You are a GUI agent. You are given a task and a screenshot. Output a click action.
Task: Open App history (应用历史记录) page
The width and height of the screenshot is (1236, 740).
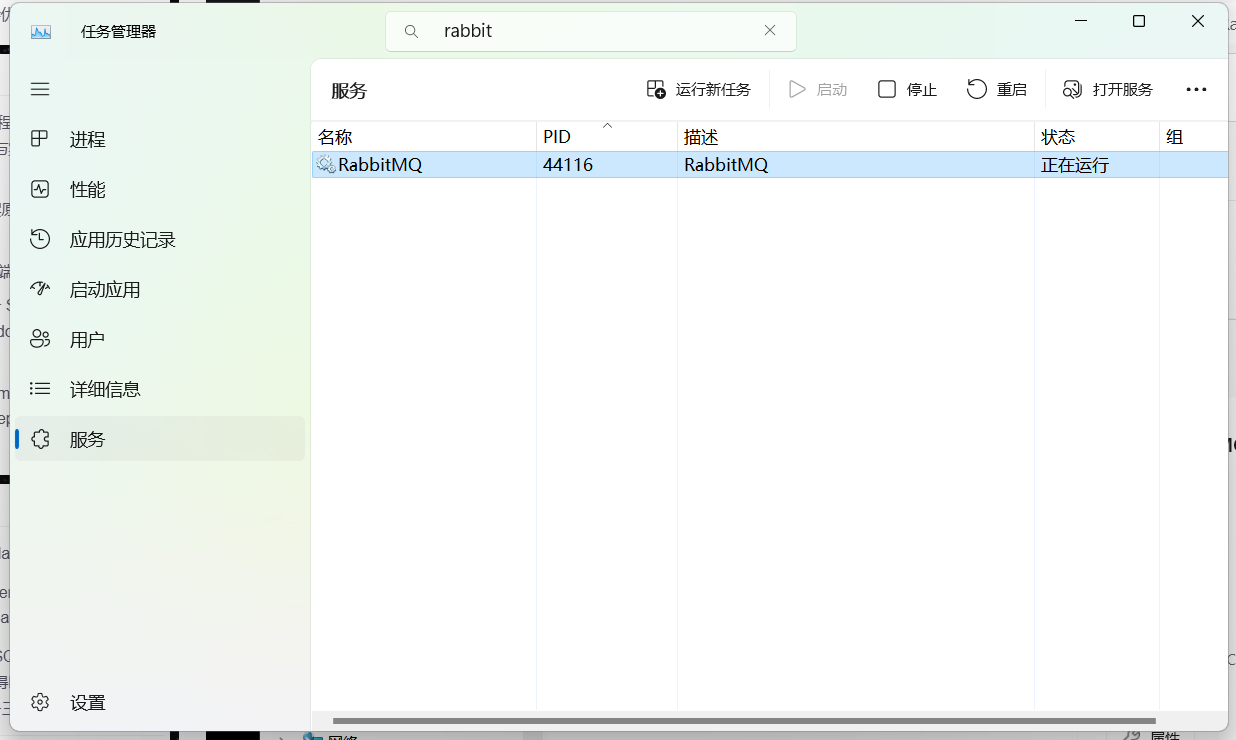160,240
